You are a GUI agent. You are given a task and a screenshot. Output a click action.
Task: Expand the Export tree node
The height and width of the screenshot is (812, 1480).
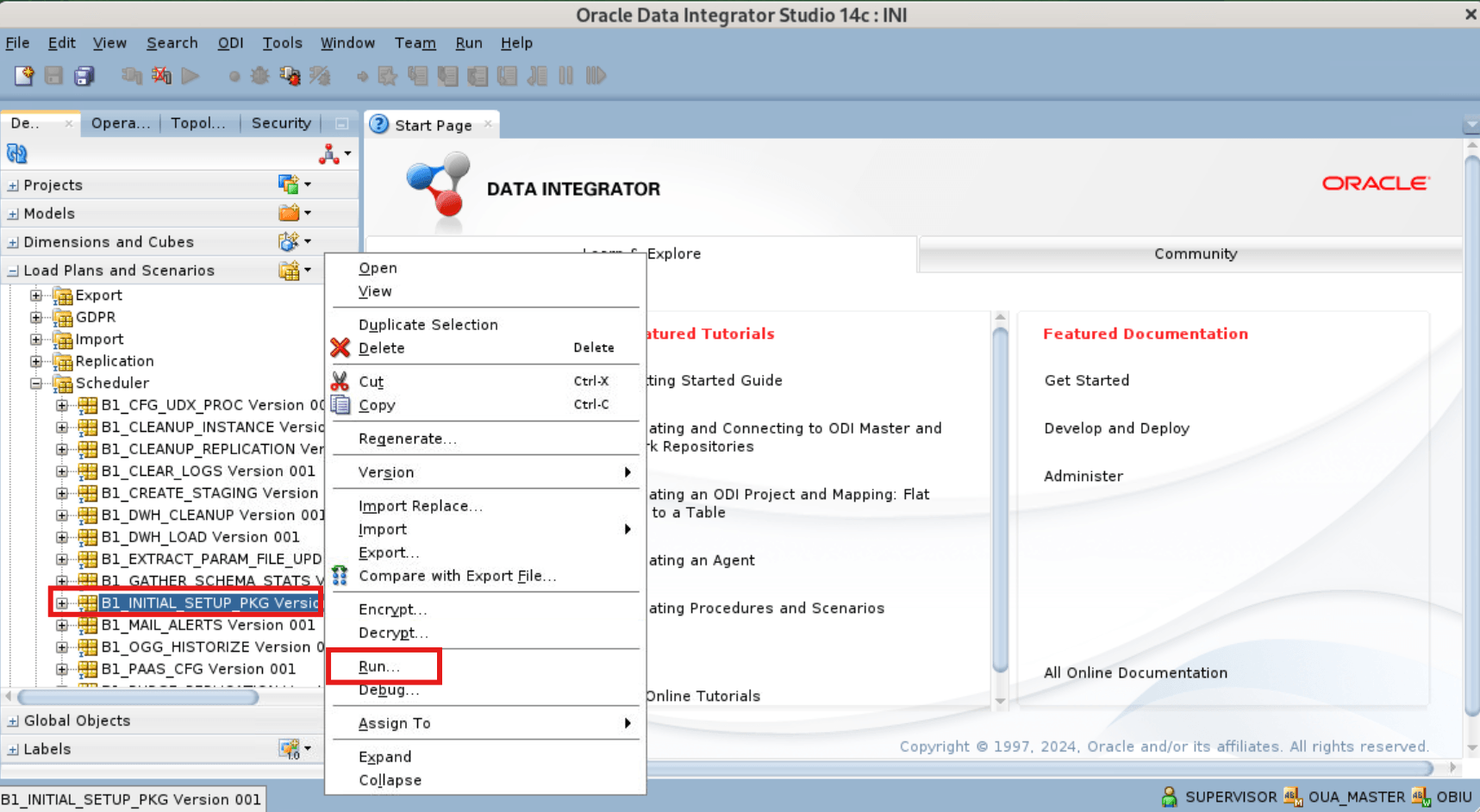coord(35,295)
